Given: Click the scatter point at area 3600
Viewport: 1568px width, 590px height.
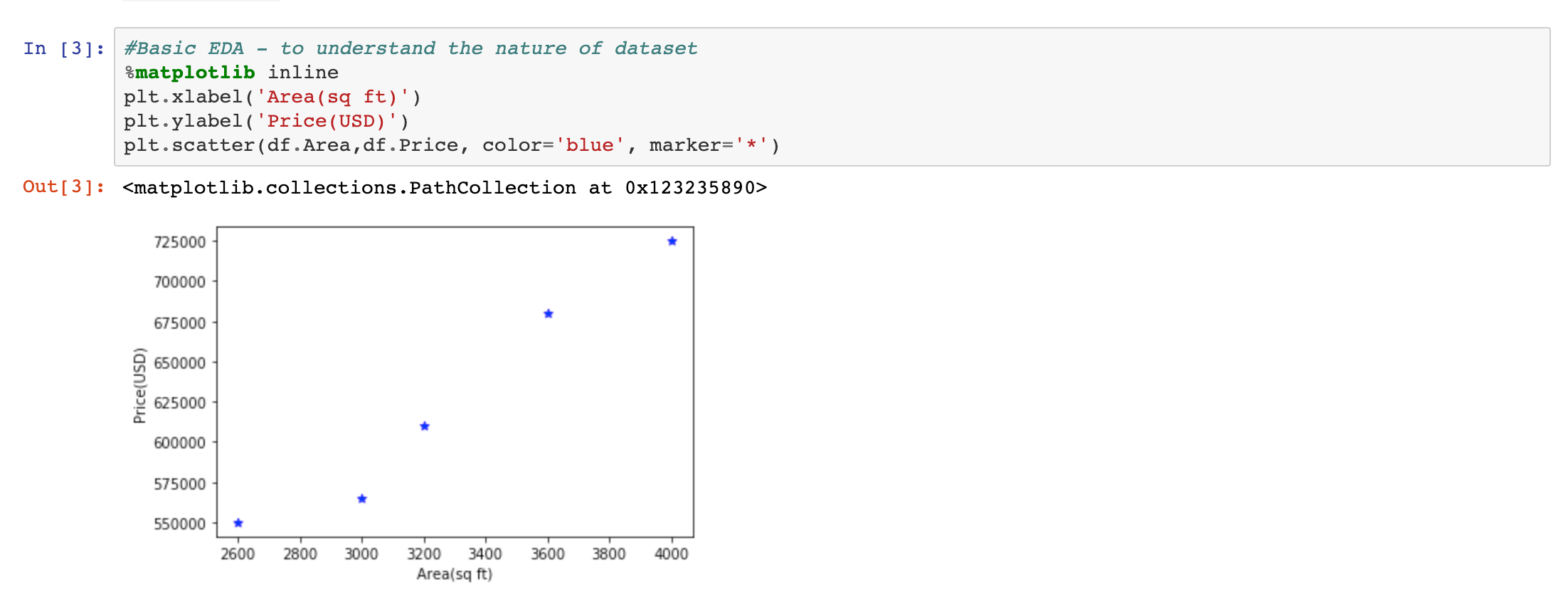Looking at the screenshot, I should click(549, 314).
